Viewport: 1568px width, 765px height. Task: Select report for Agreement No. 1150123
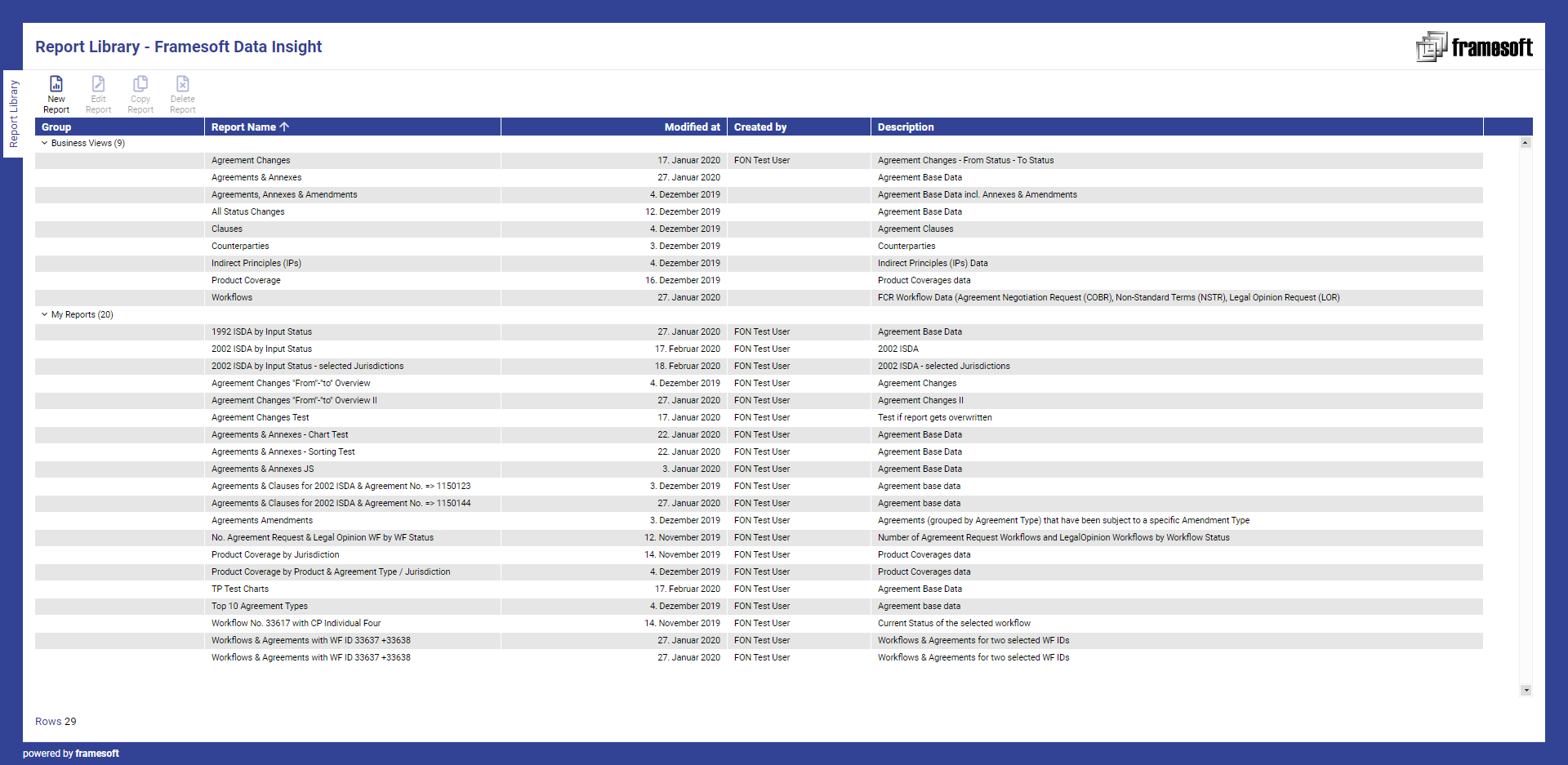tap(341, 486)
